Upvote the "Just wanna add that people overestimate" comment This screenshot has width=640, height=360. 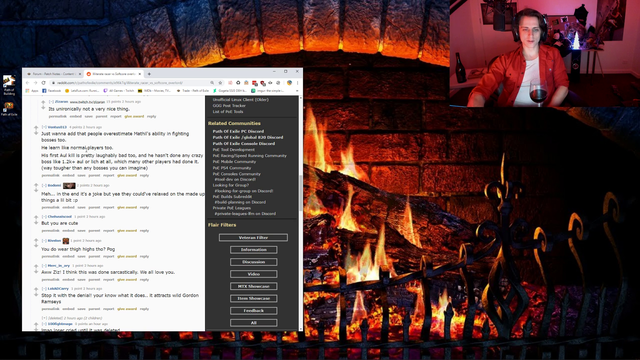(36, 128)
